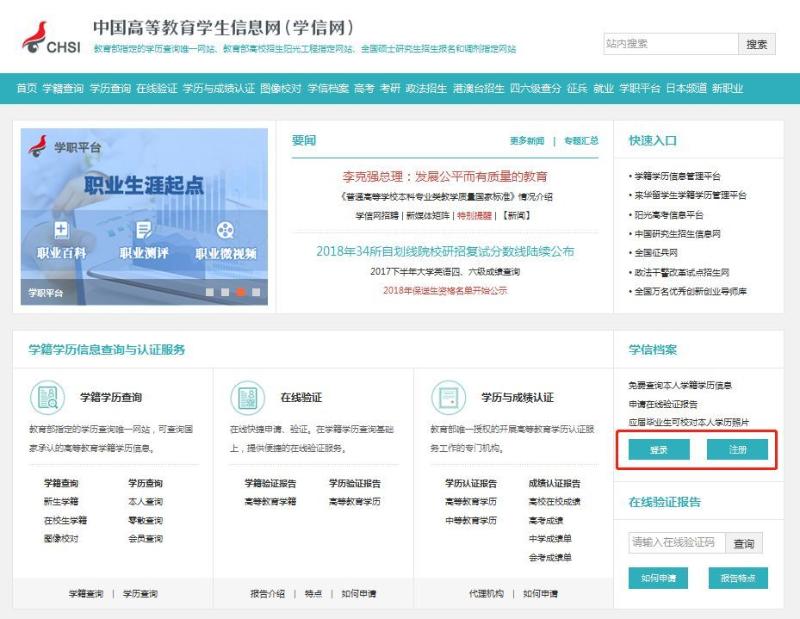Viewport: 800px width, 619px height.
Task: Open 首页 in navigation bar
Action: [x=27, y=88]
